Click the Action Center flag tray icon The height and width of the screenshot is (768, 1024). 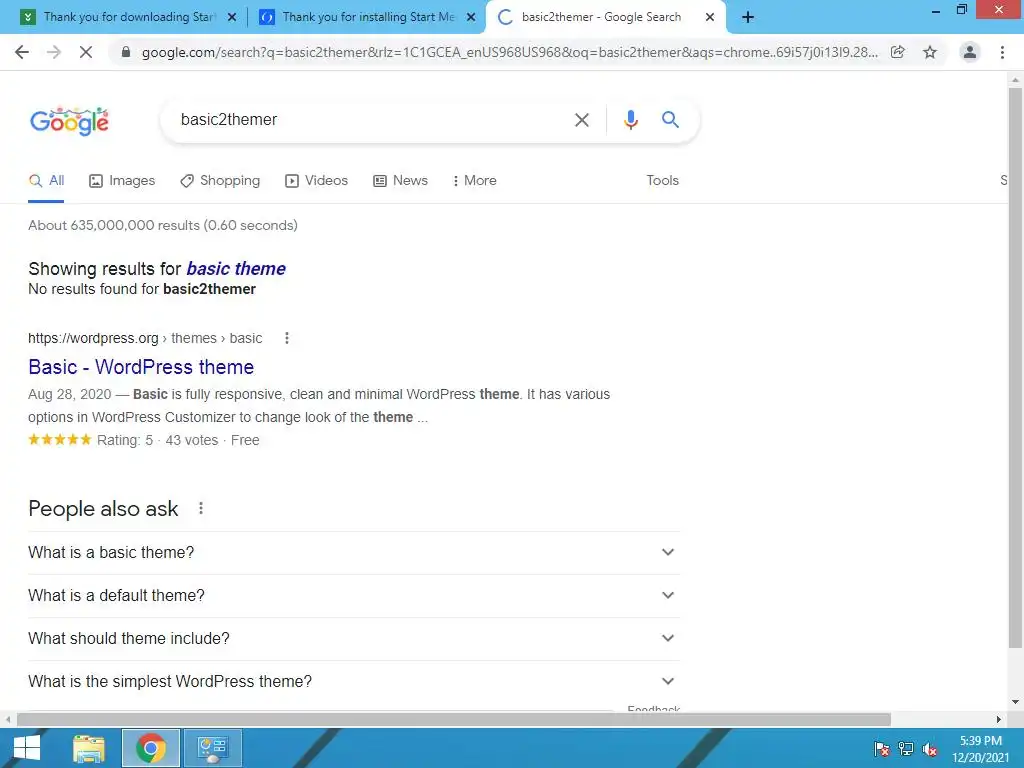[882, 749]
